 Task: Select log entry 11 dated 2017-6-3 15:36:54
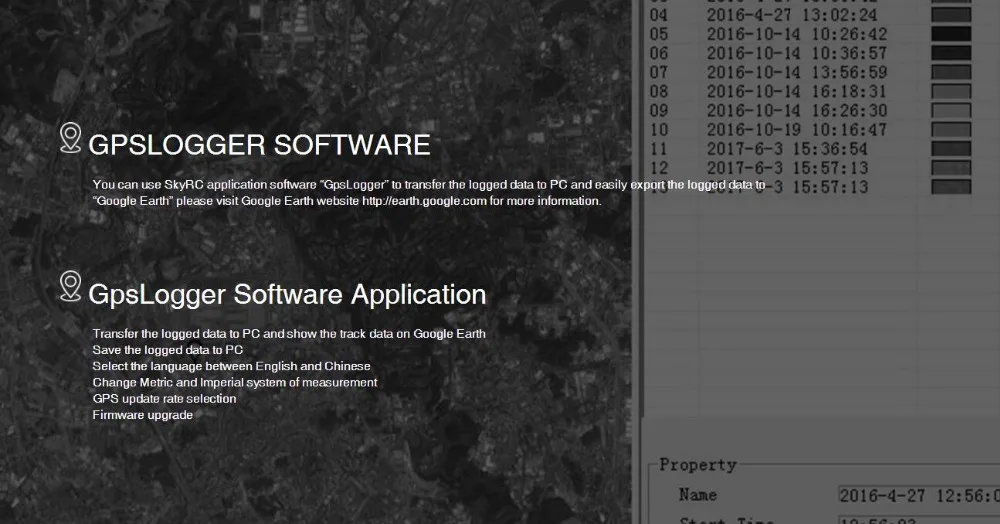pyautogui.click(x=810, y=149)
